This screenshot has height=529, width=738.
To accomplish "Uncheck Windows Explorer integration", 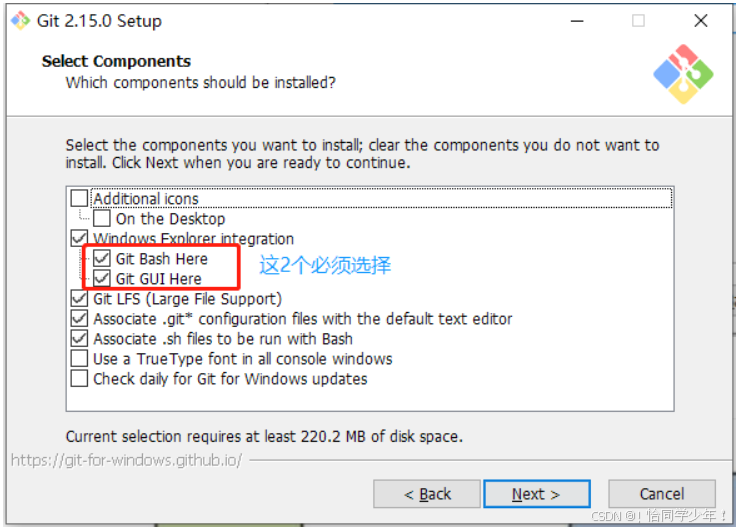I will (79, 238).
